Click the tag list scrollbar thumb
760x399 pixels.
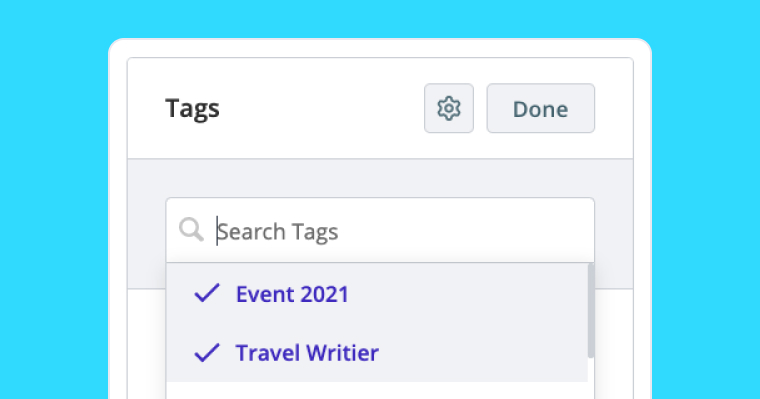591,311
